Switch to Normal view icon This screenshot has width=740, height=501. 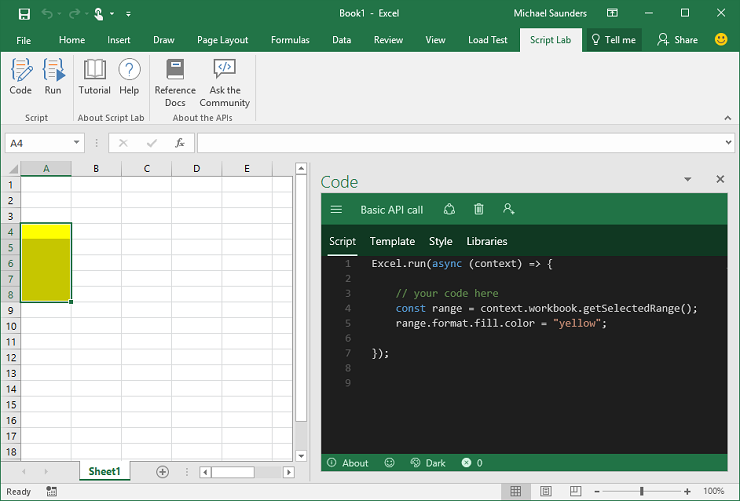click(x=515, y=491)
